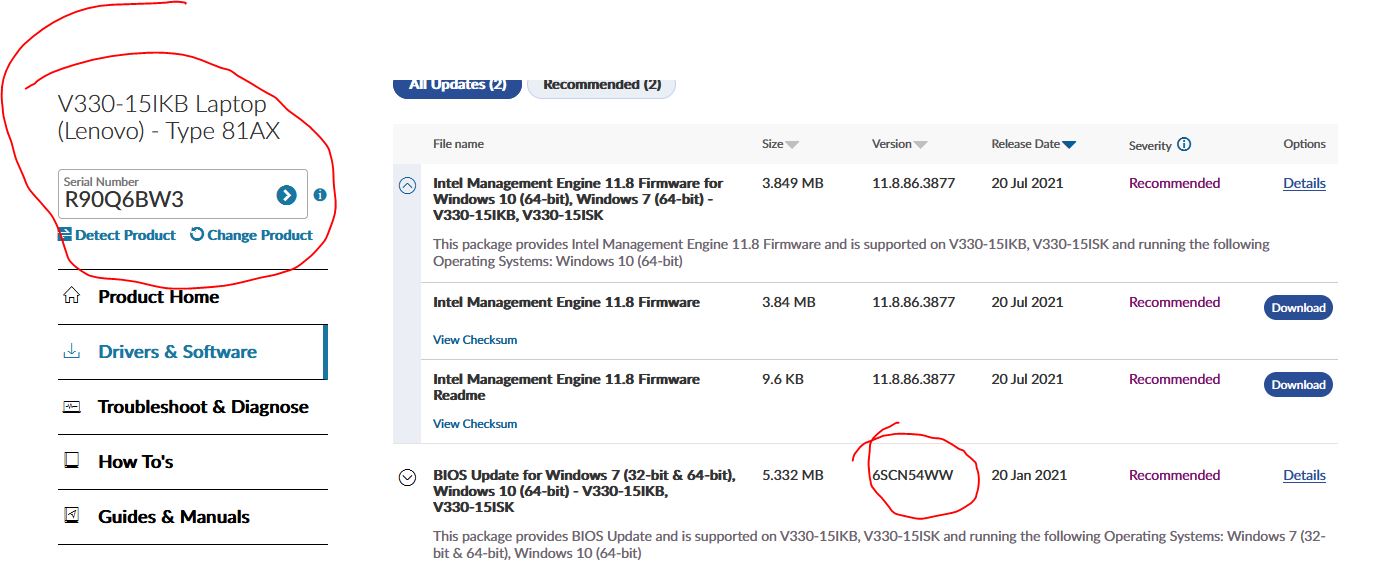
Task: Collapse Intel Management Engine firmware row
Action: point(408,185)
